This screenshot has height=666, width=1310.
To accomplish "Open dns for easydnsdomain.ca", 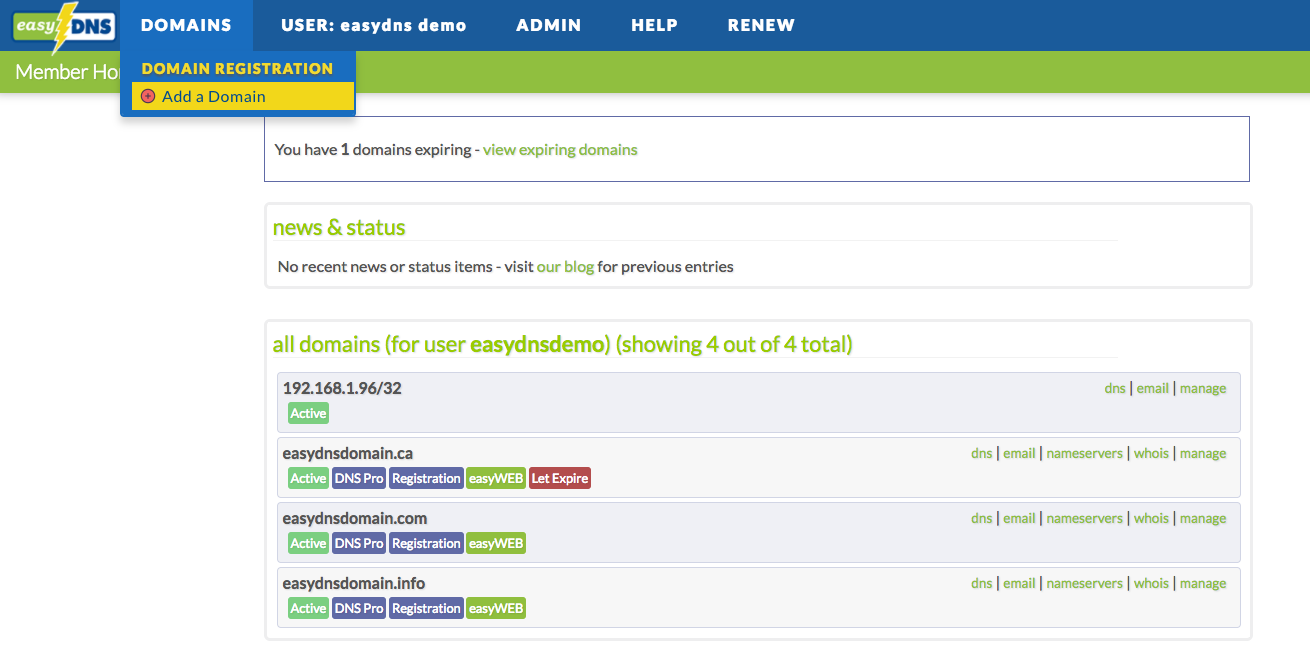I will 982,454.
